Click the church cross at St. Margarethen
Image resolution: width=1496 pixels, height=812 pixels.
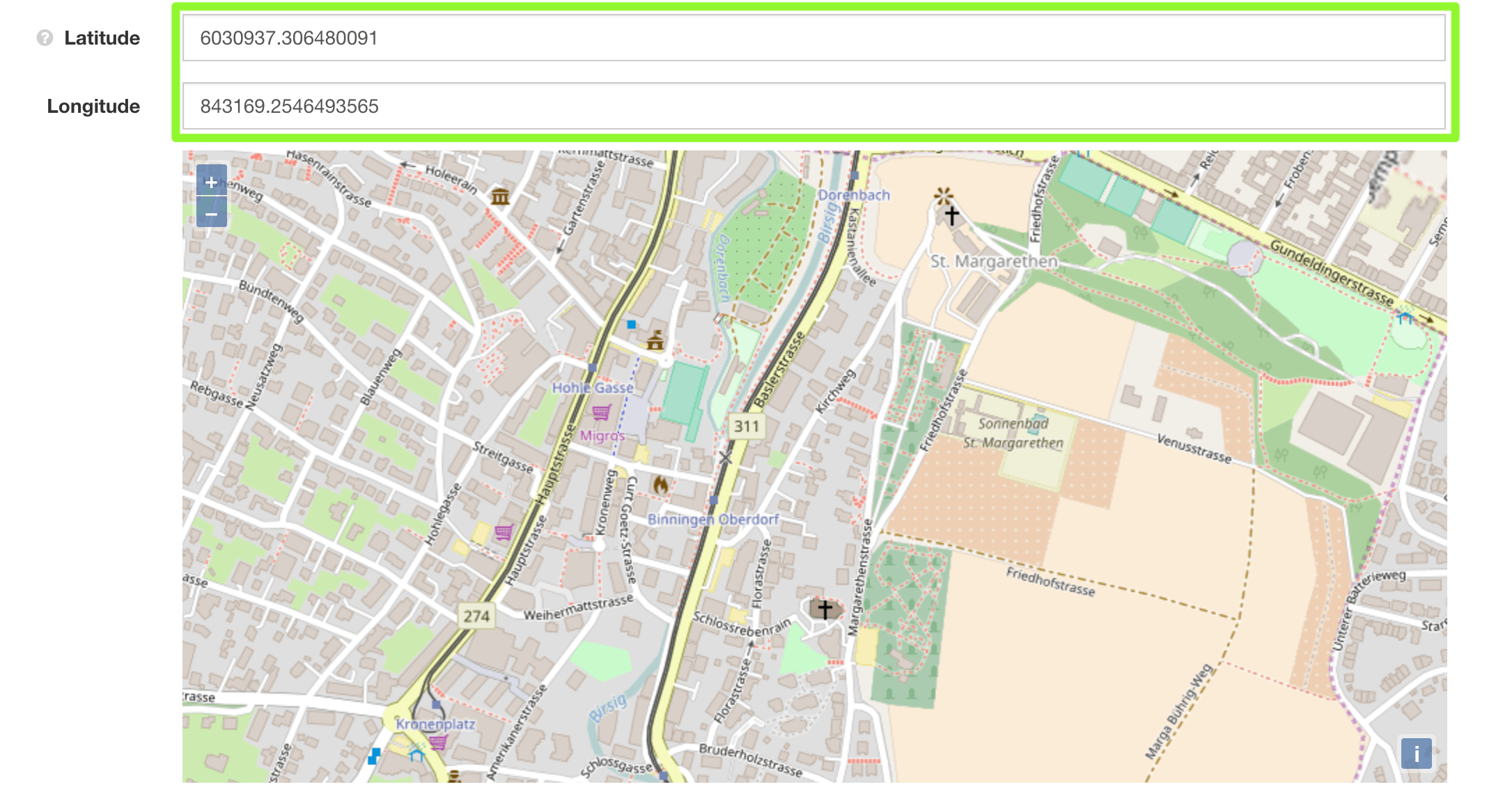[x=951, y=215]
